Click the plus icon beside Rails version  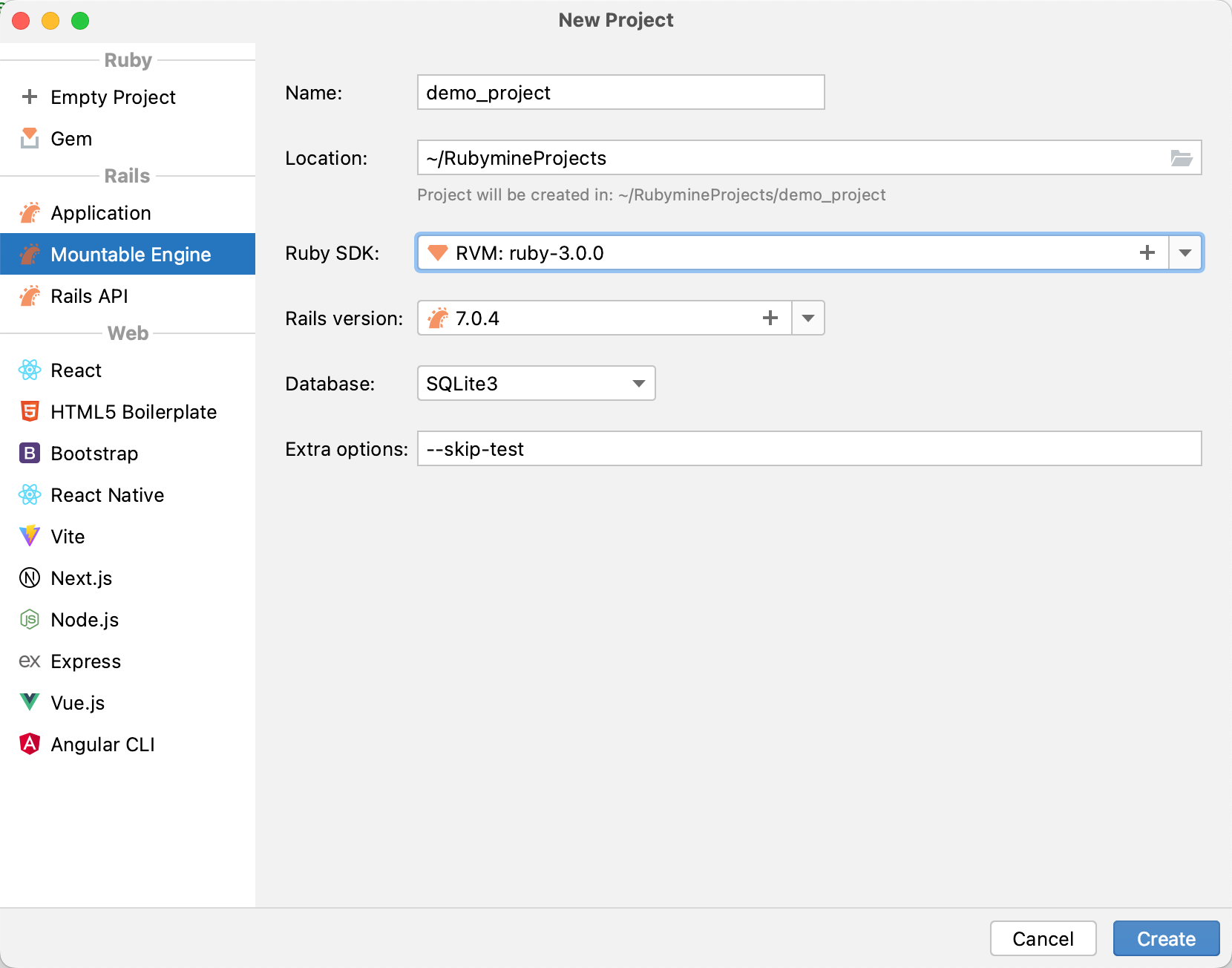(x=770, y=318)
